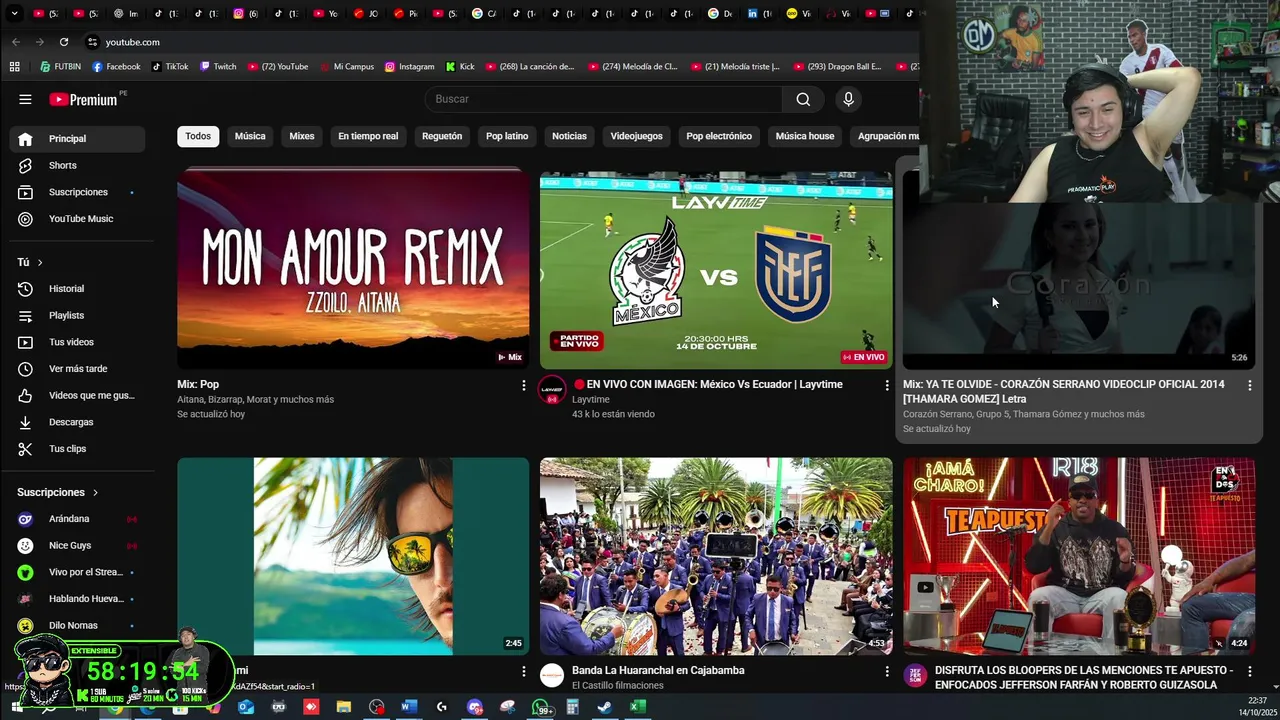
Task: Select the Reguetón filter chip
Action: coord(442,136)
